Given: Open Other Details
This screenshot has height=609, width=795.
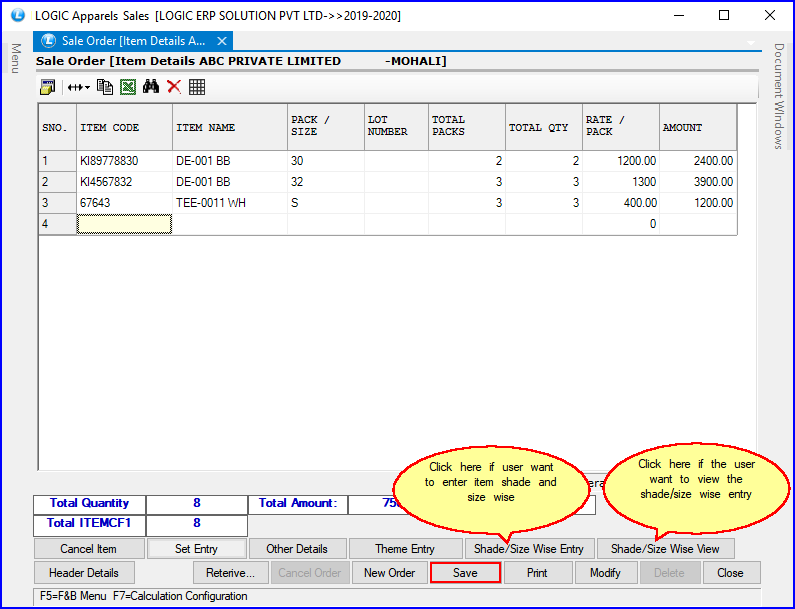Looking at the screenshot, I should click(x=297, y=549).
